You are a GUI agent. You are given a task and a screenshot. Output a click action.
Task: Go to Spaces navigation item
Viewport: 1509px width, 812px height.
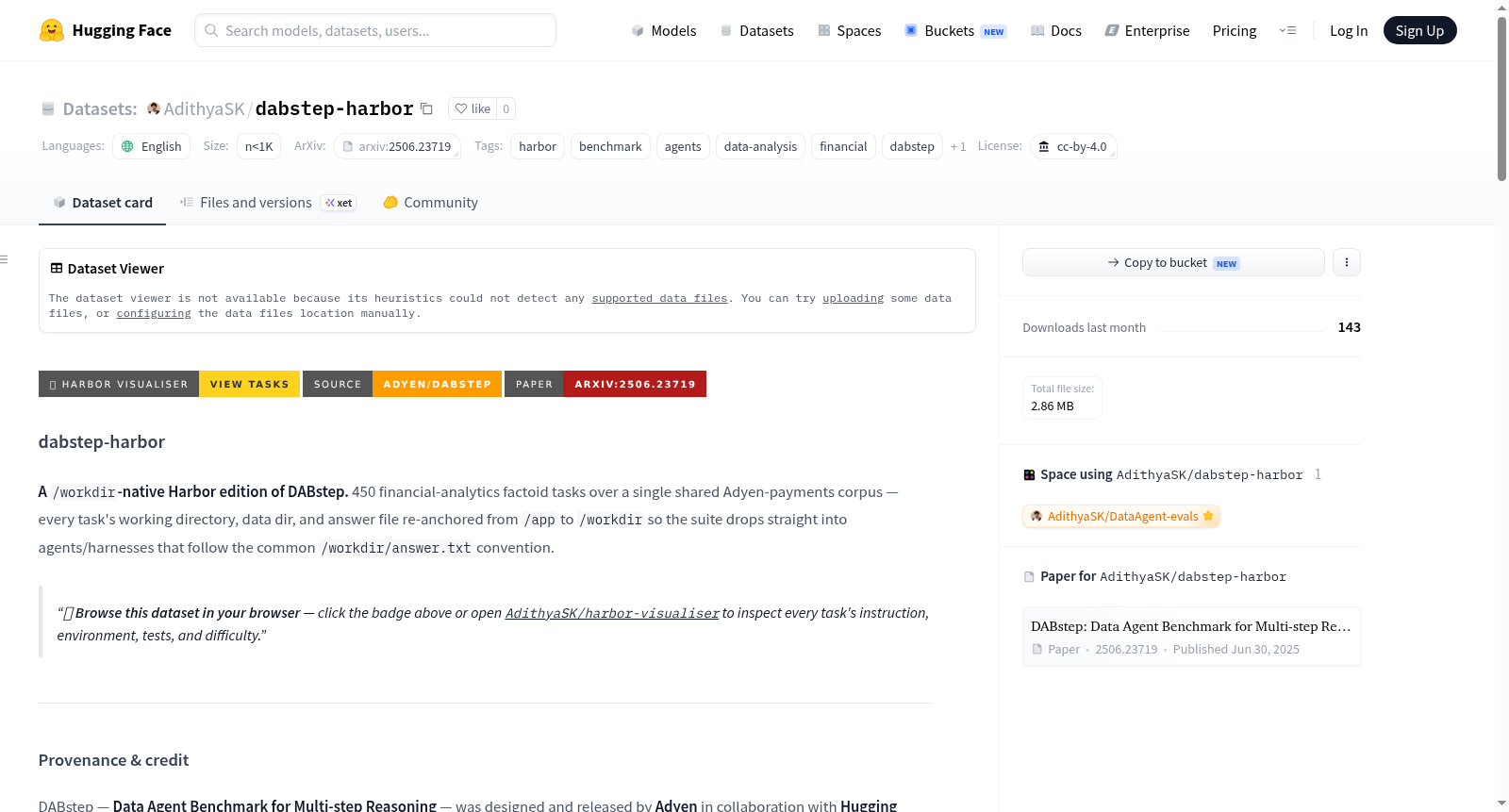click(x=849, y=30)
